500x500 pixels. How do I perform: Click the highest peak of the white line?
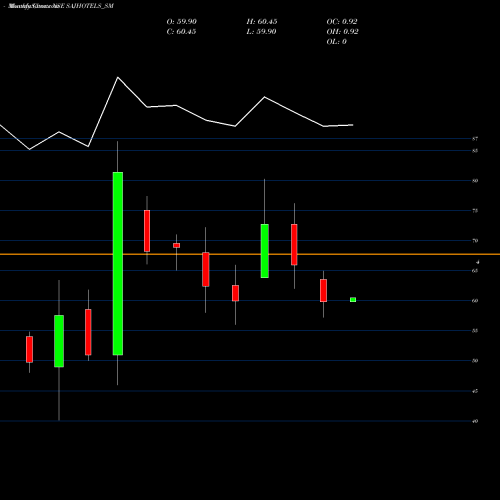[118, 77]
